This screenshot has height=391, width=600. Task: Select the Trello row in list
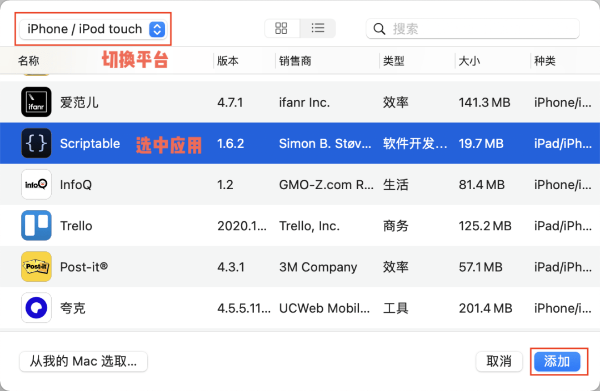point(300,225)
